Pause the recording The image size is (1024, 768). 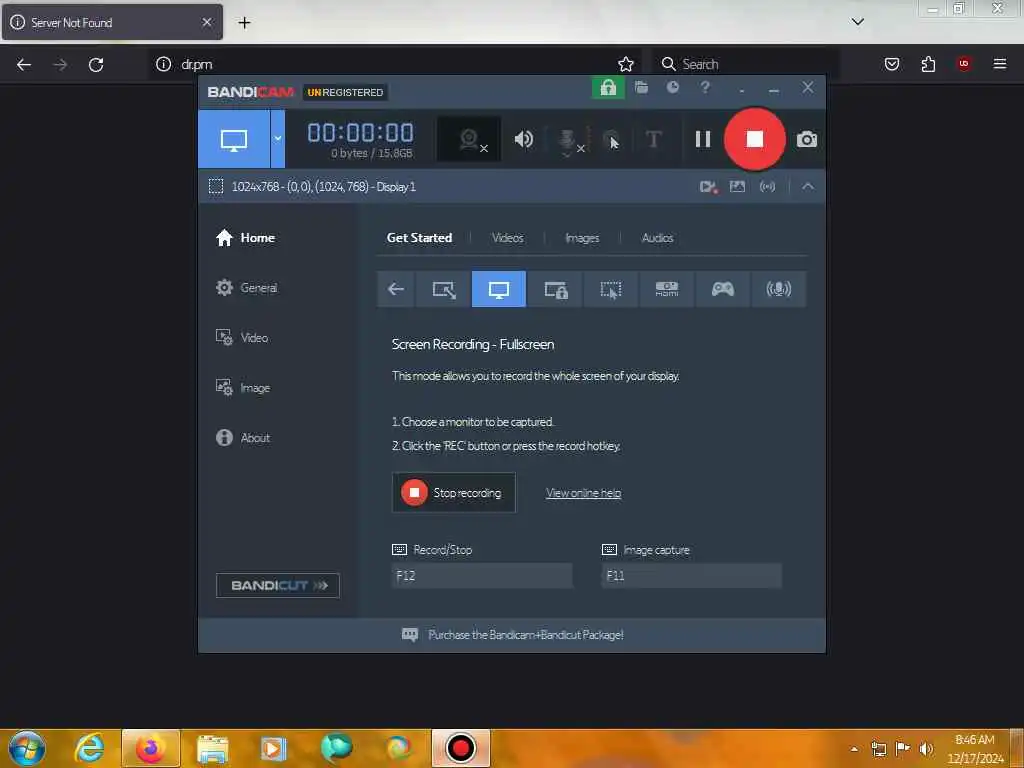pyautogui.click(x=703, y=139)
